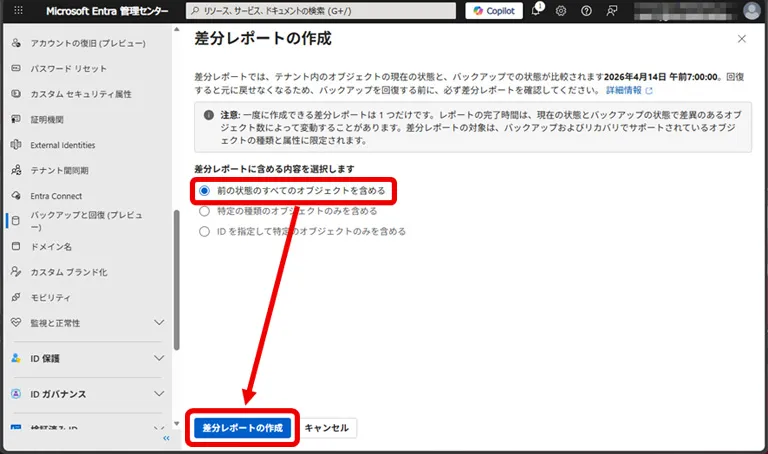
Task: Click the ドメイン名 sidebar icon
Action: [16, 246]
